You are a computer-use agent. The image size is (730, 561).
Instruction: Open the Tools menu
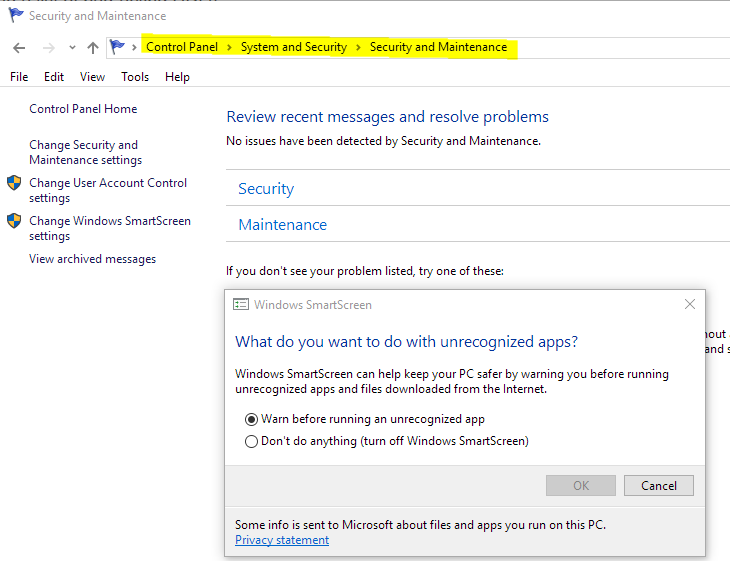click(x=135, y=77)
